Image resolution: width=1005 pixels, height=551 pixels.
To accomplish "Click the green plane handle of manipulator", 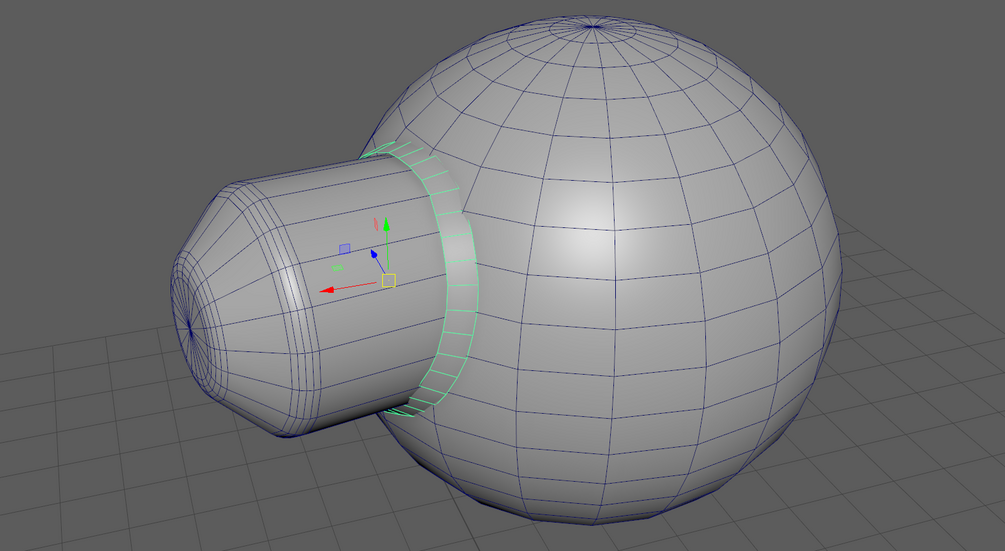I will pos(337,268).
